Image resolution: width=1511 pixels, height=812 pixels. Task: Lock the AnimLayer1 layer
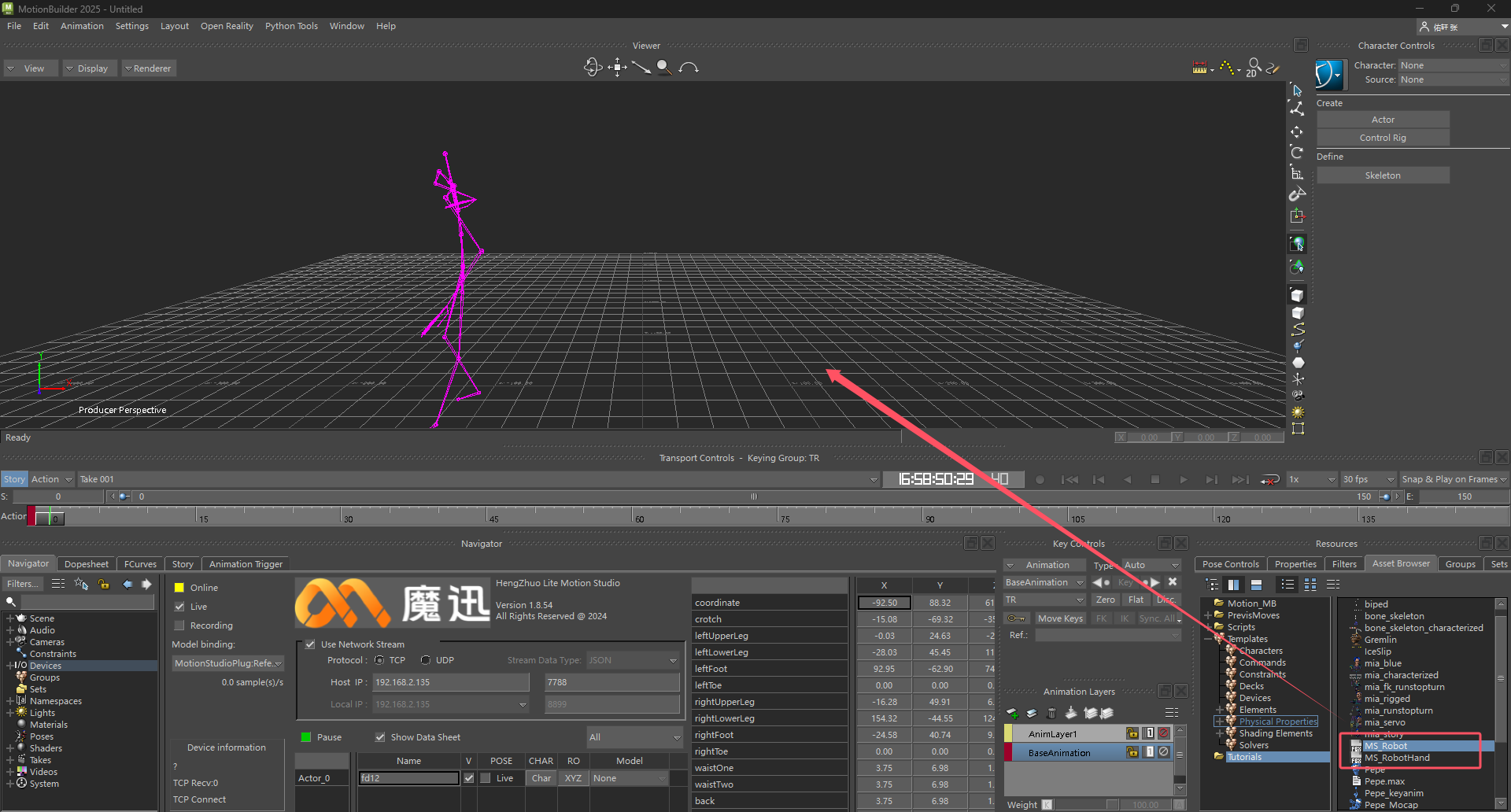click(x=1132, y=733)
